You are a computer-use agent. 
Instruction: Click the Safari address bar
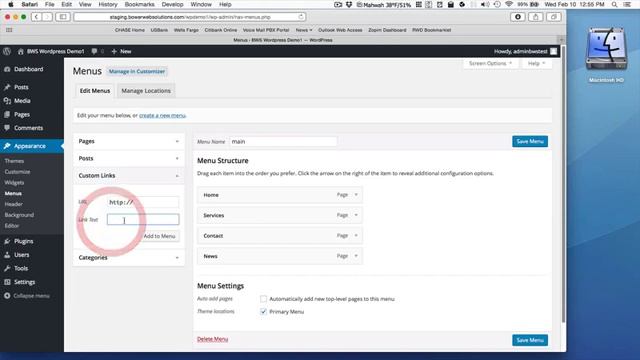click(190, 17)
